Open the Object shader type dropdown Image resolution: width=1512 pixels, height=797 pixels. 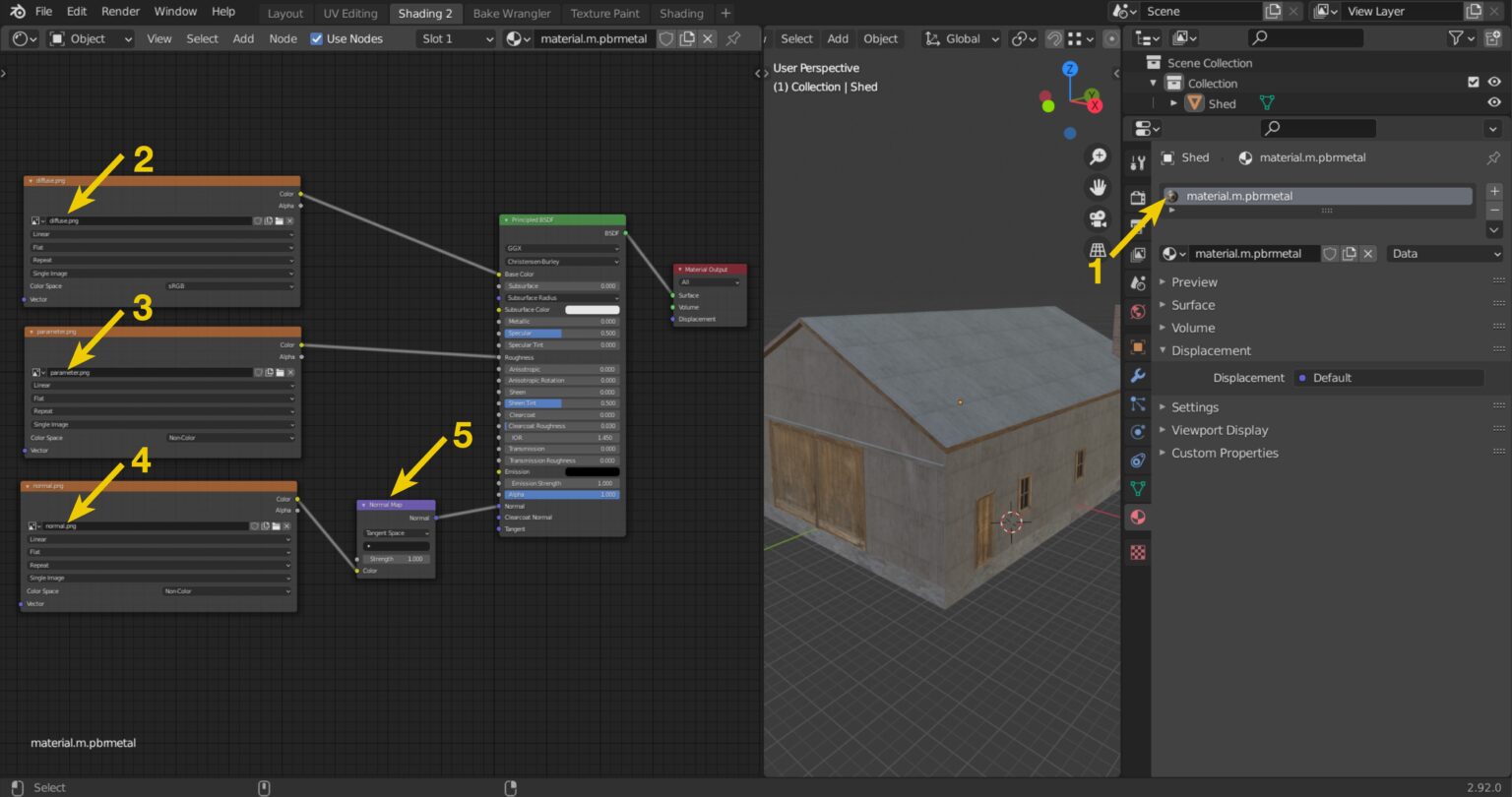coord(92,38)
